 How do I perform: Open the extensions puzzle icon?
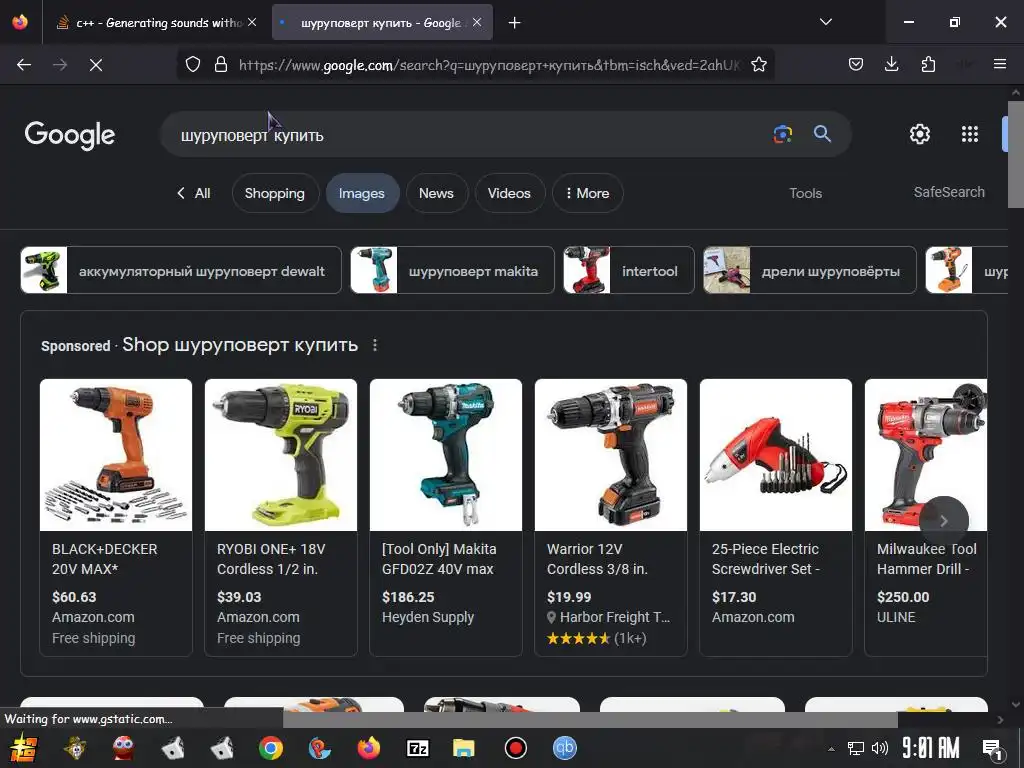pyautogui.click(x=928, y=64)
